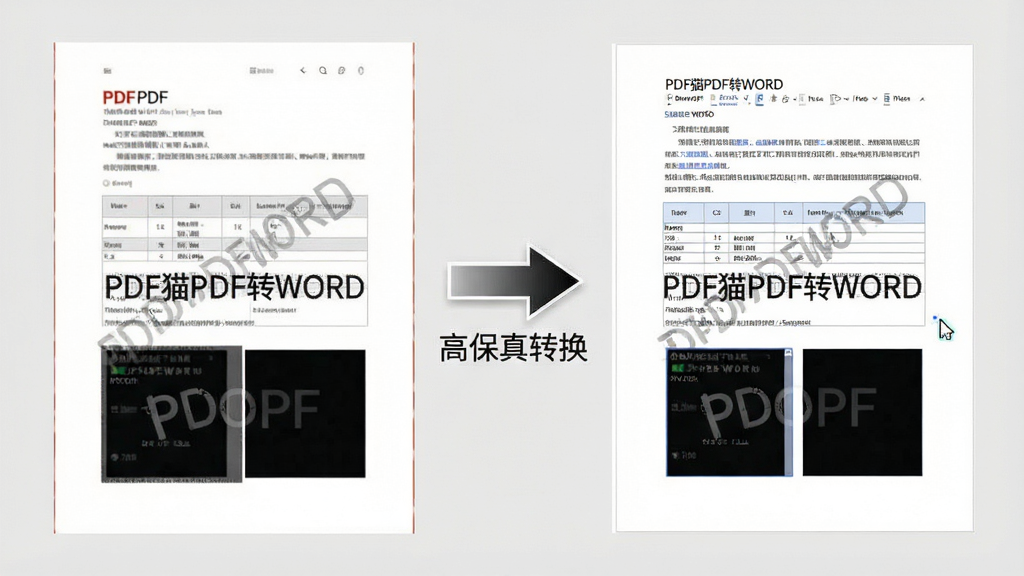Expand the chevron dropdown in the Word toolbar
The image size is (1024, 576).
[x=875, y=99]
